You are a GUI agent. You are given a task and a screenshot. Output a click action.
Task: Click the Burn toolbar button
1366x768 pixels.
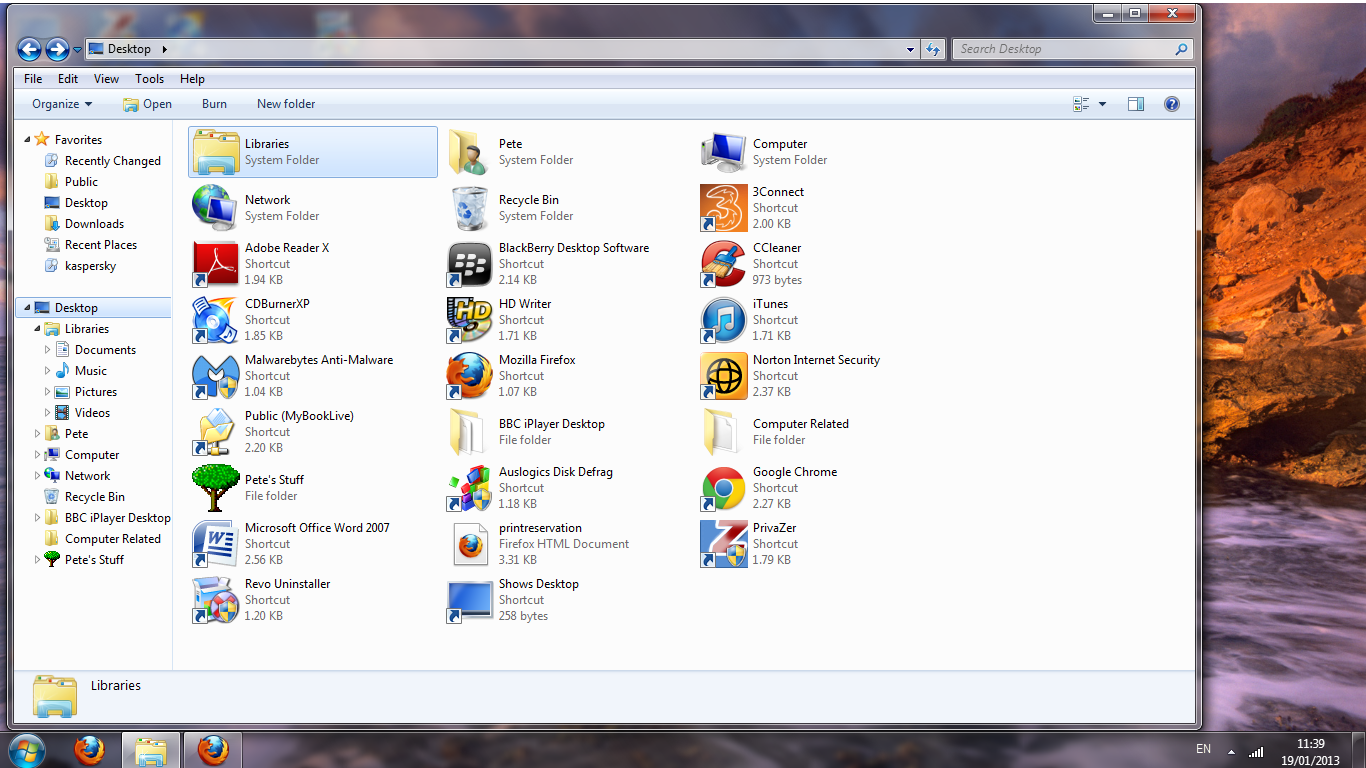pyautogui.click(x=214, y=104)
